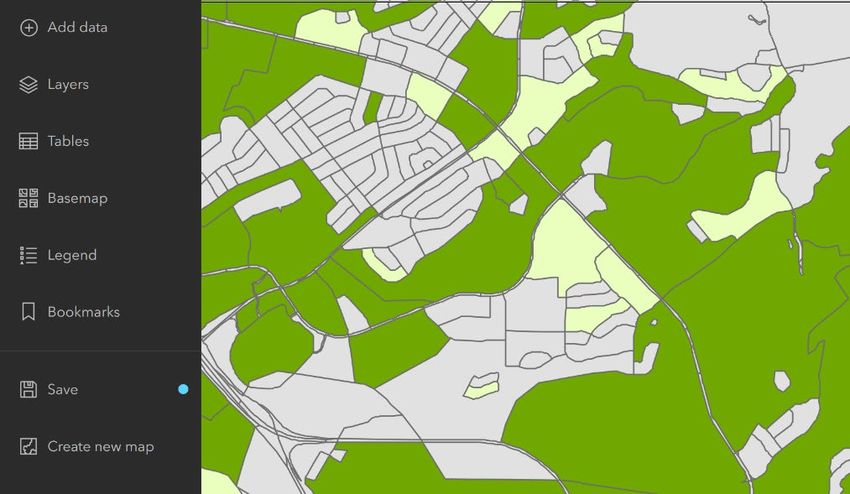Open the Basemap gallery icon
Viewport: 850px width, 494px height.
(x=29, y=198)
